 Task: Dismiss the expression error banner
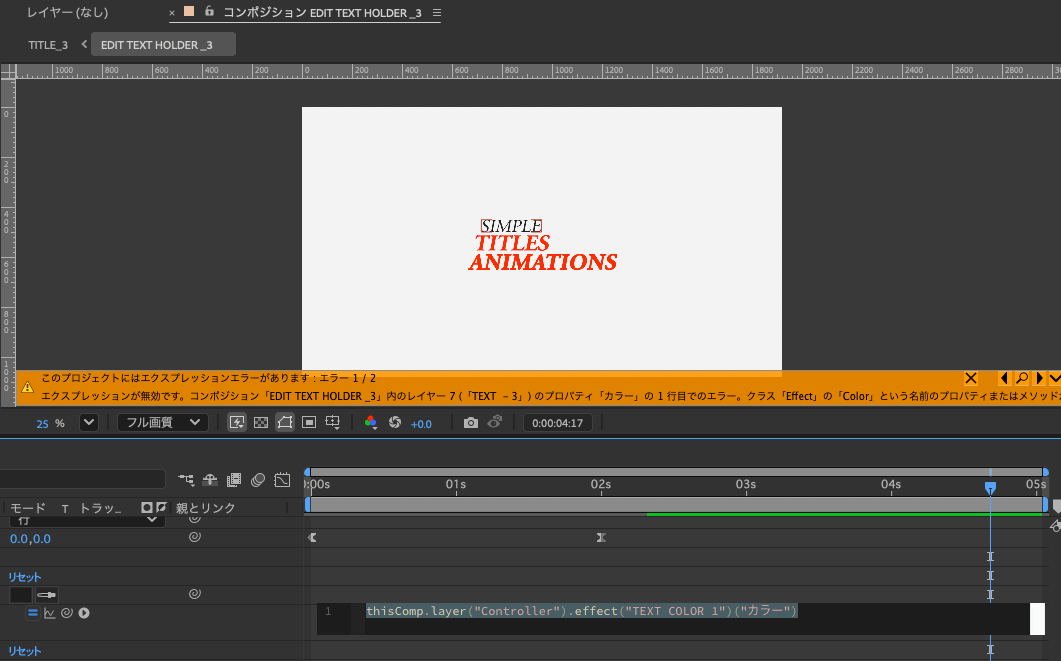point(970,378)
